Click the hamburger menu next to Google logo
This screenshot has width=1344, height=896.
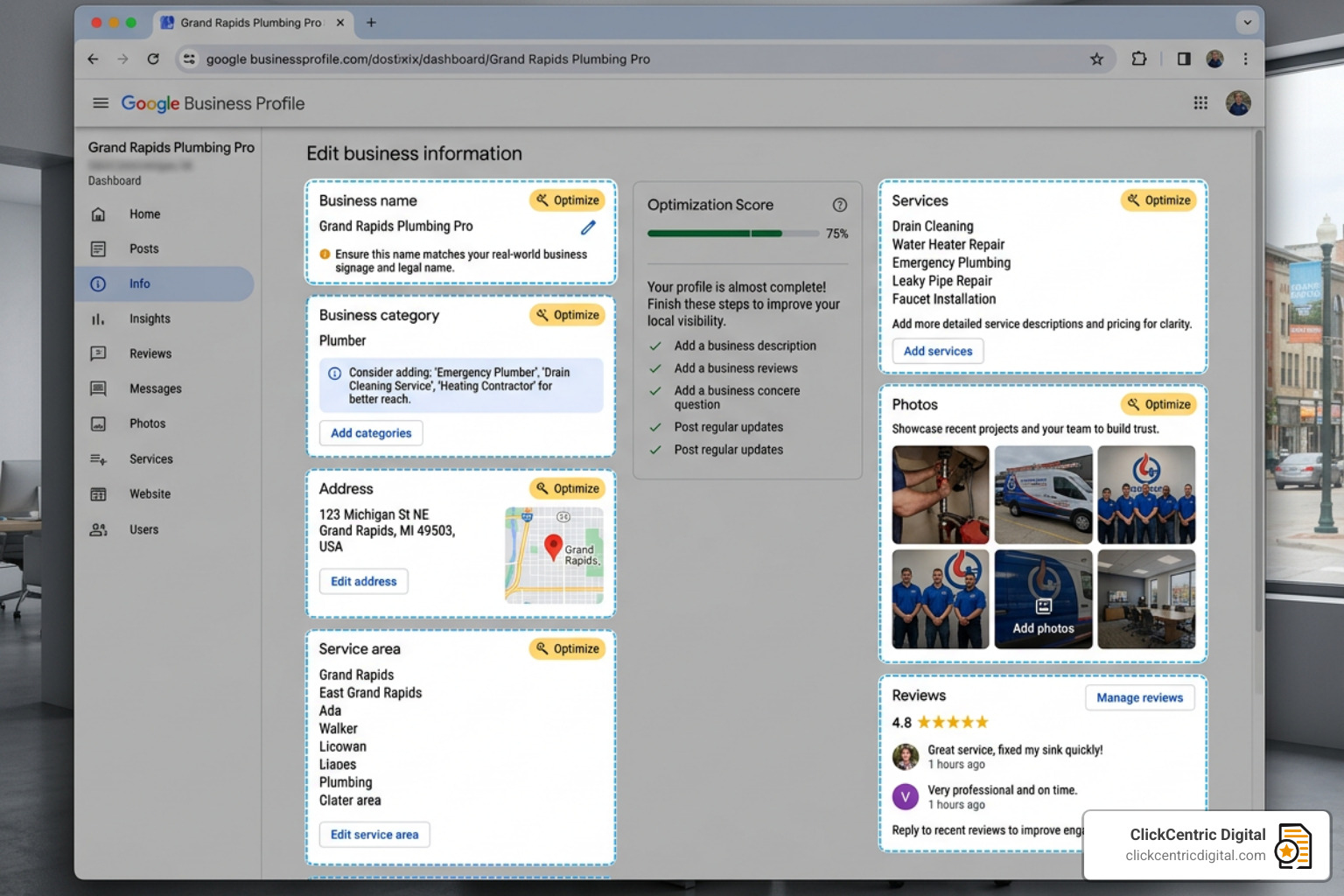101,102
